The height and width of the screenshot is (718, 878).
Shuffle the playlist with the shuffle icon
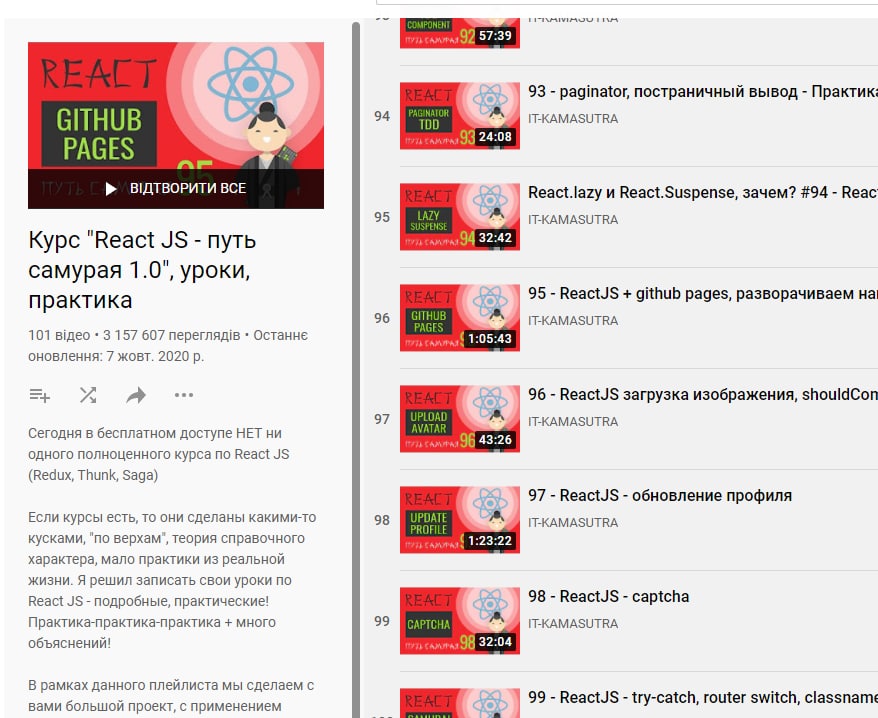88,395
